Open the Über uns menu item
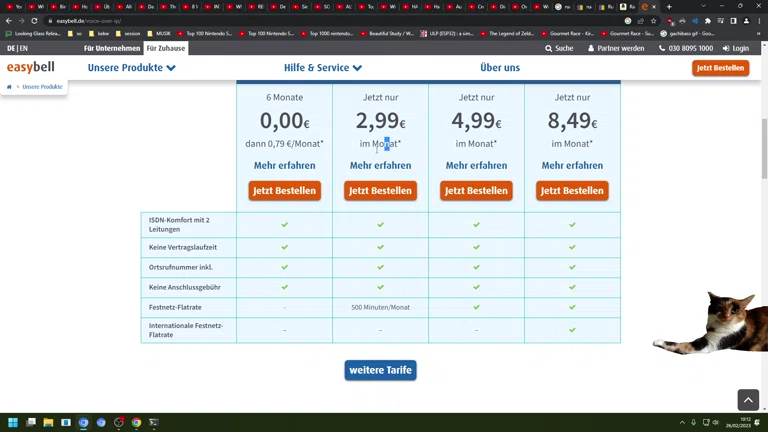This screenshot has height=432, width=768. pos(500,68)
